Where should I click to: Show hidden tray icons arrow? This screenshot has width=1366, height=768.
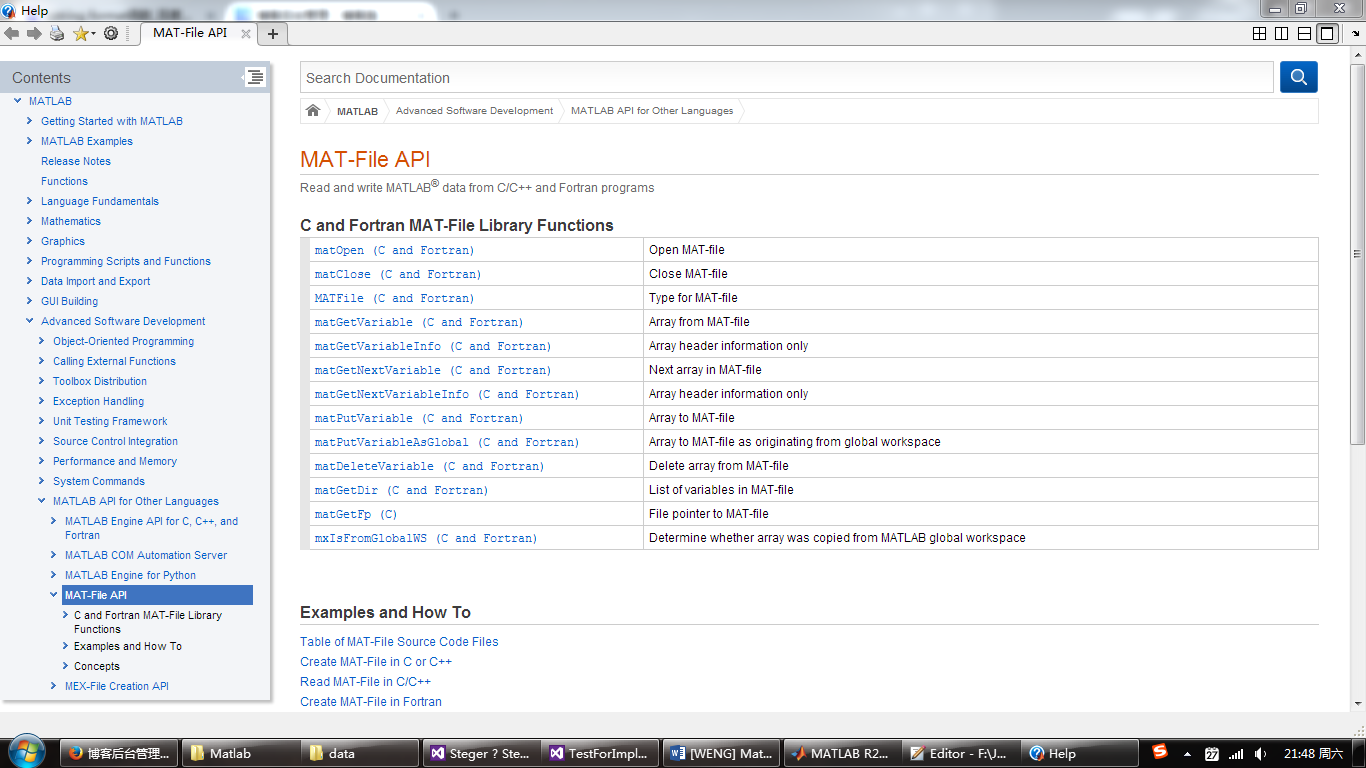tap(1187, 753)
